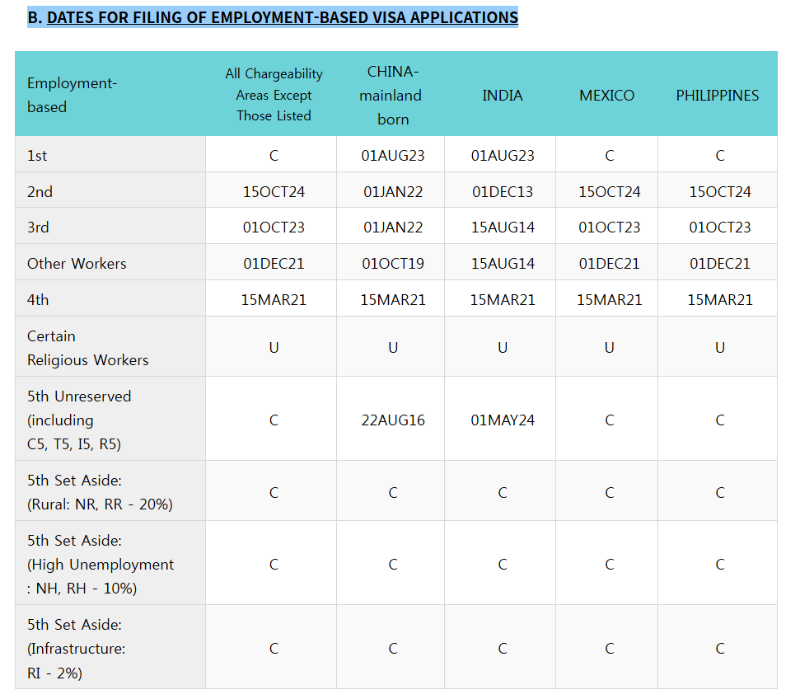
Task: Click the Other Workers row label
Action: pyautogui.click(x=77, y=264)
